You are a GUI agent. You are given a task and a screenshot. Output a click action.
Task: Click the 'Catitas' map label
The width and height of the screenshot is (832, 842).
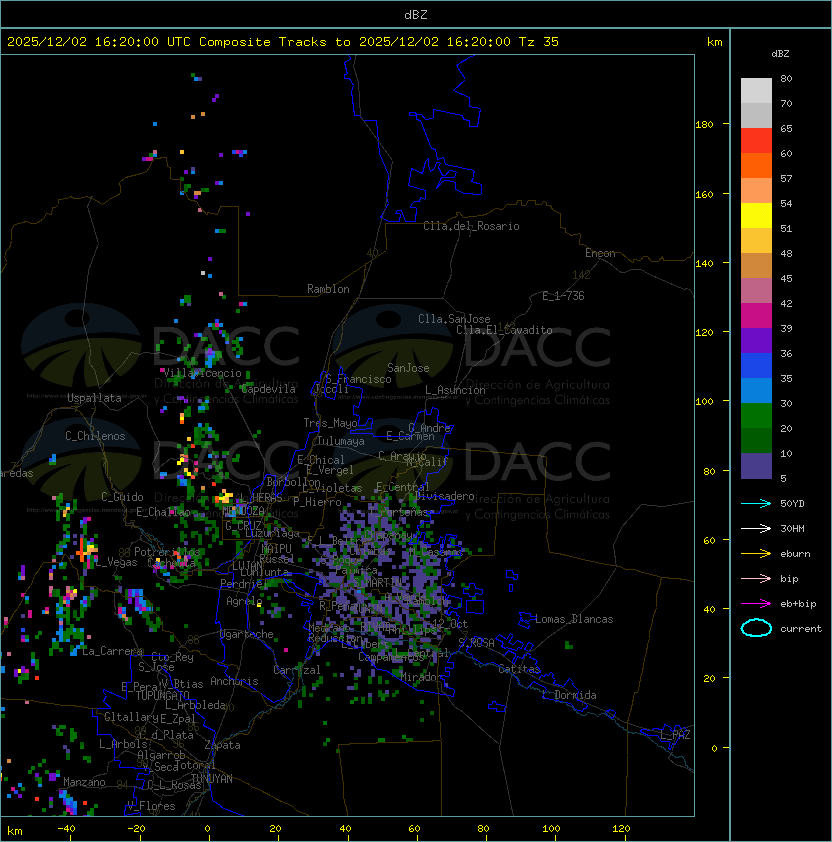click(519, 669)
